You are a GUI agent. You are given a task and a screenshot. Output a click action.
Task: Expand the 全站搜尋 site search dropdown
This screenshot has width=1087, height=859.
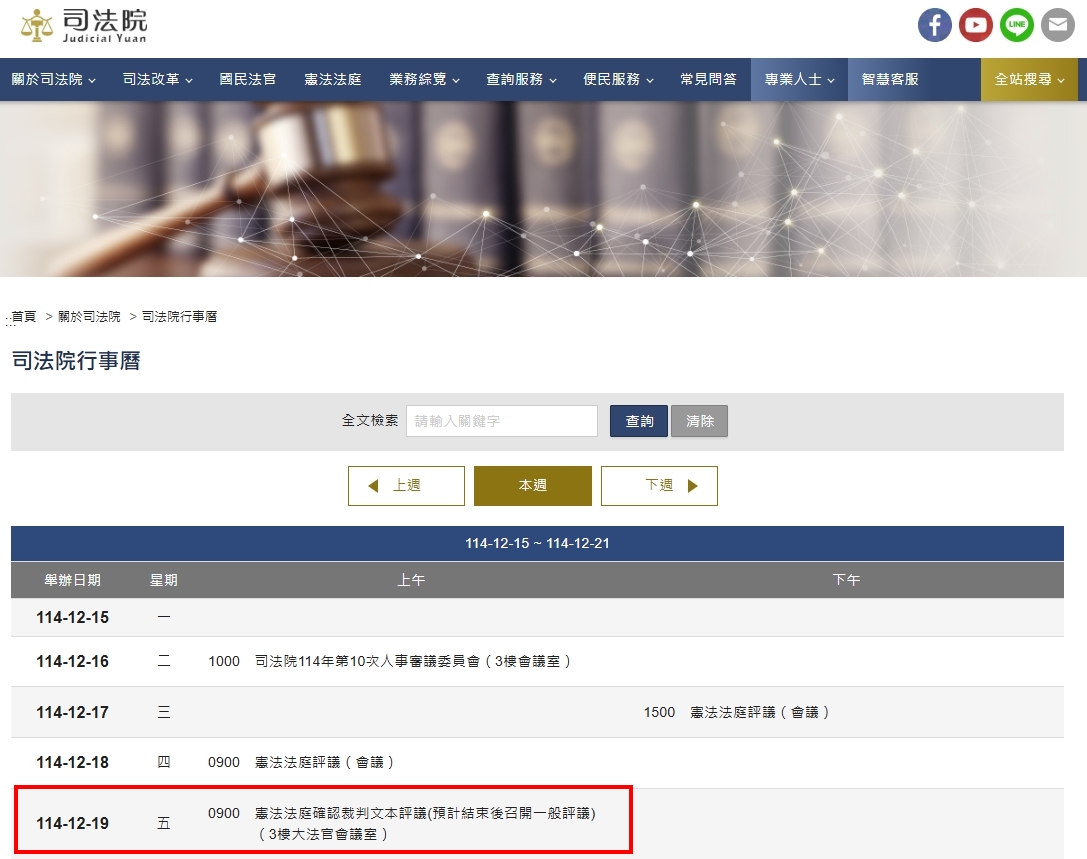1029,80
